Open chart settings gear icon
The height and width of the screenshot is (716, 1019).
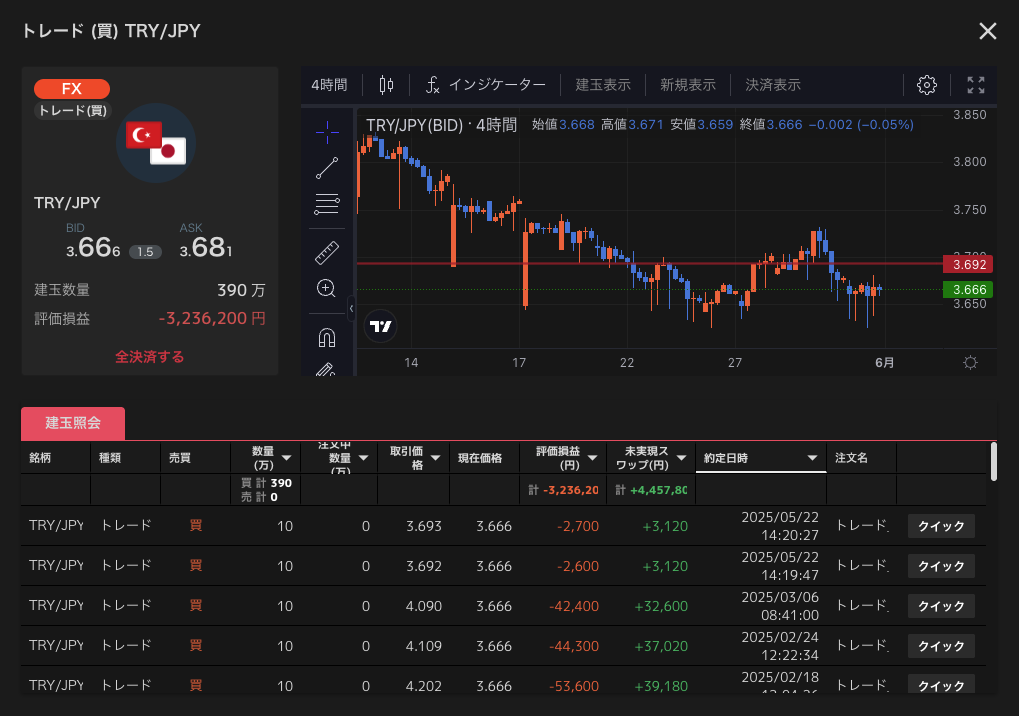(x=927, y=85)
